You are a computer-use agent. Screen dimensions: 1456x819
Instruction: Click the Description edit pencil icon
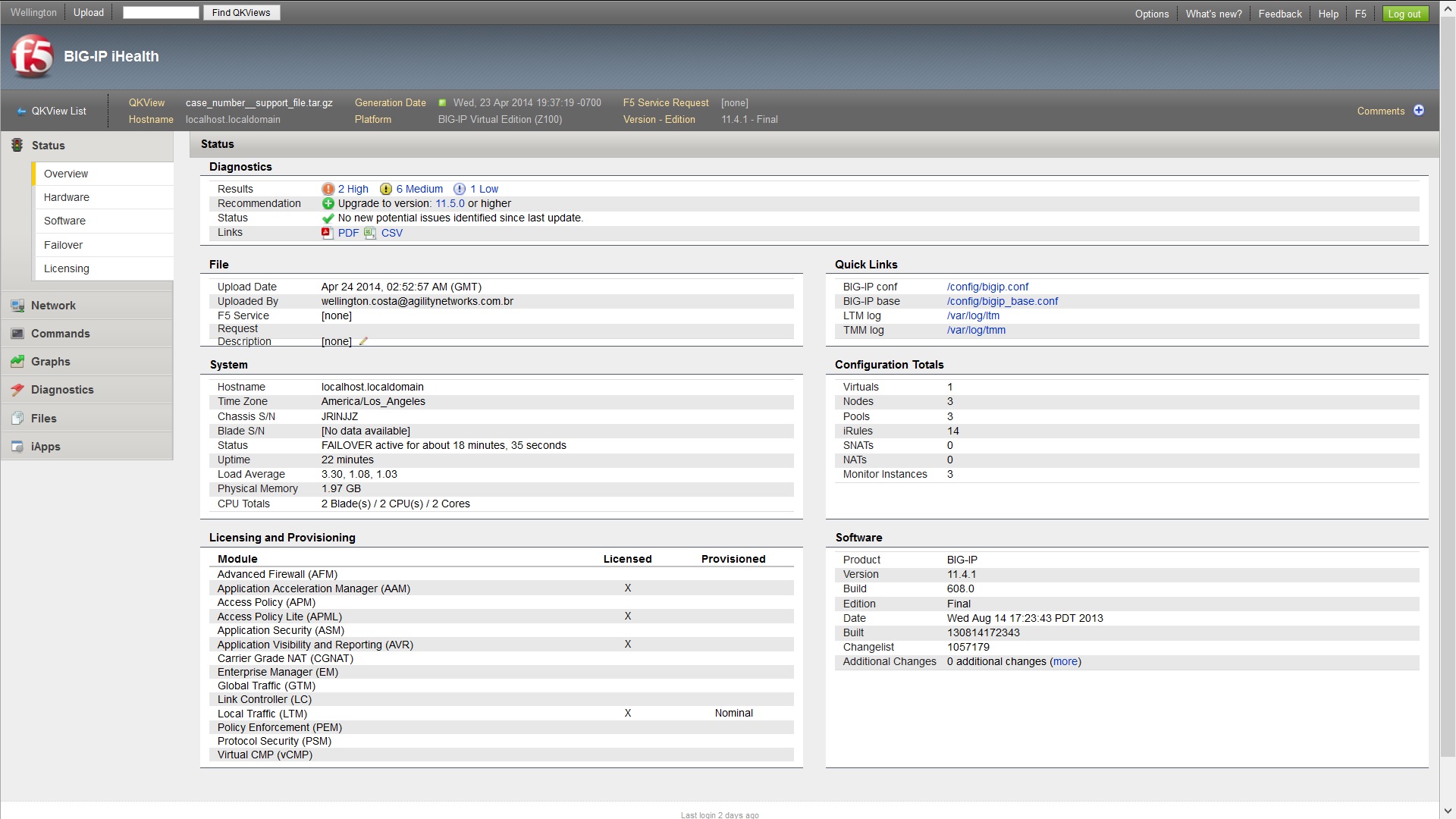pos(363,342)
